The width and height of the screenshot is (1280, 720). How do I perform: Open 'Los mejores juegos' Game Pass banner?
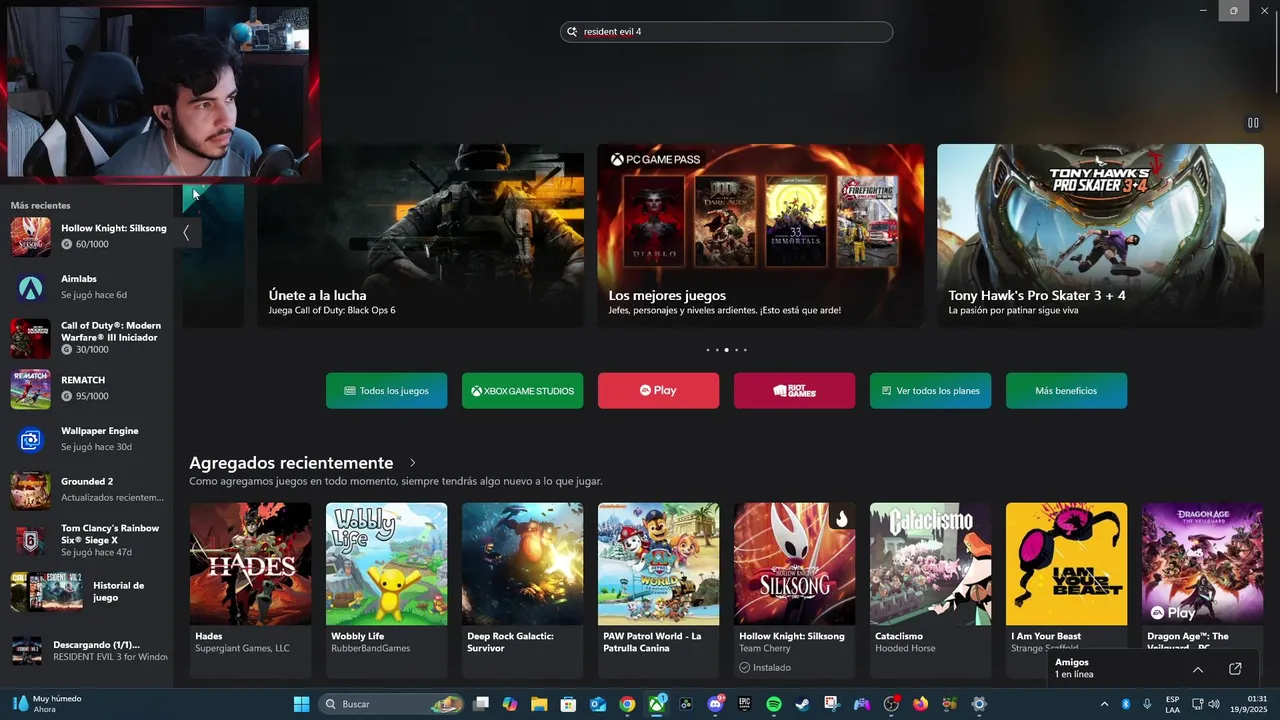coord(761,236)
